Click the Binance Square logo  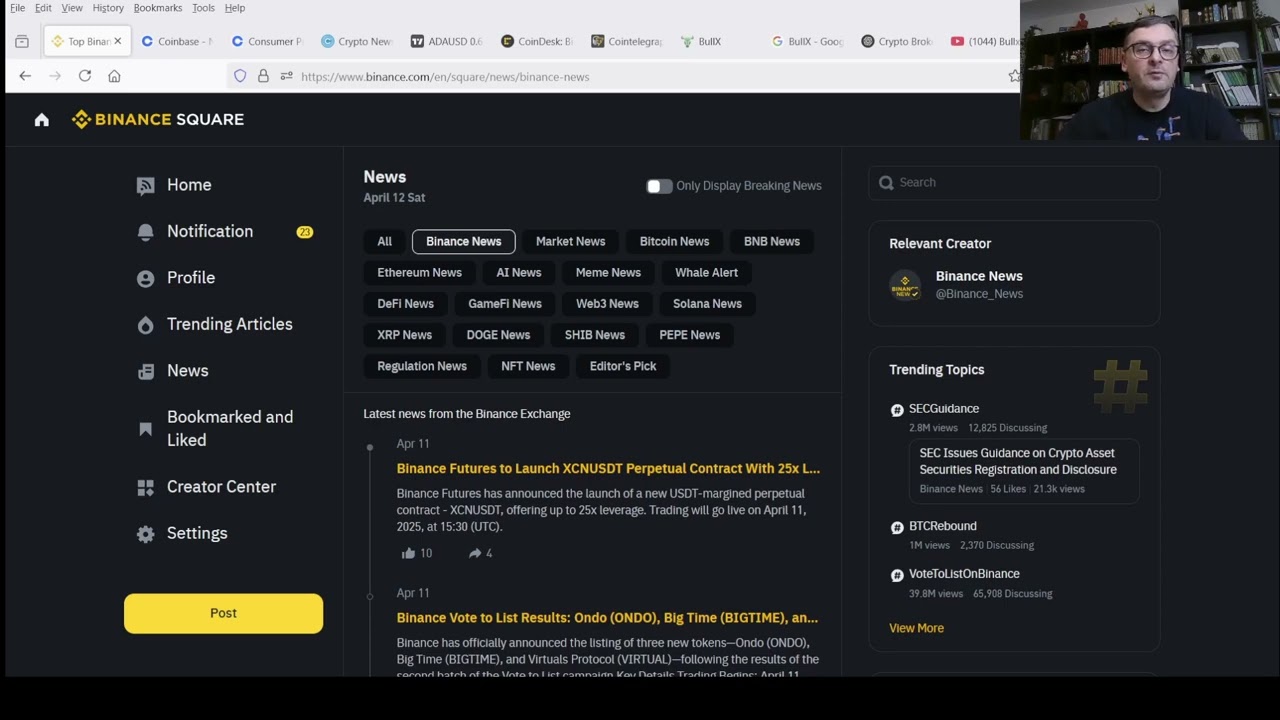pyautogui.click(x=158, y=119)
